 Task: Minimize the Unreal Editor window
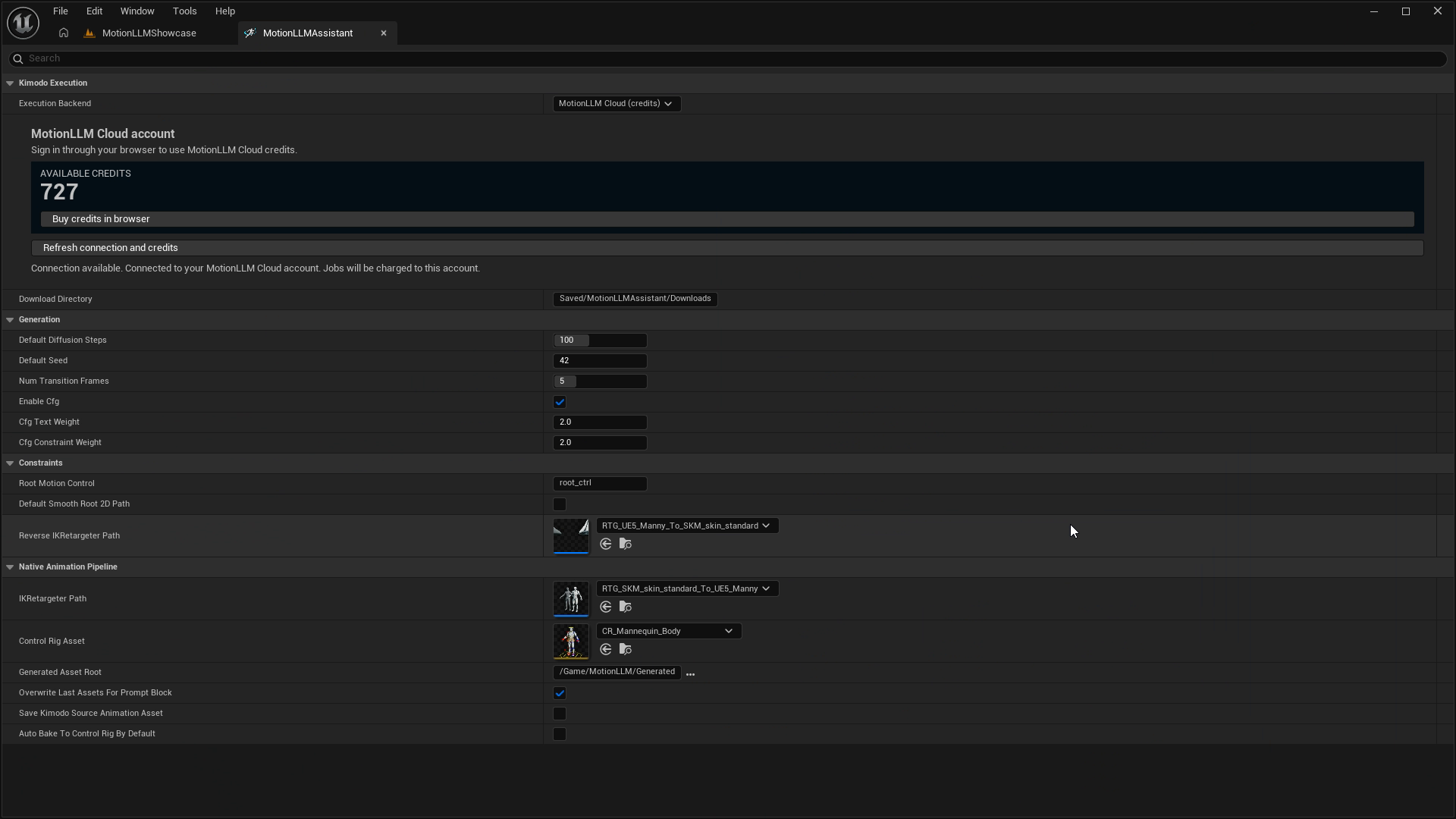(x=1374, y=11)
